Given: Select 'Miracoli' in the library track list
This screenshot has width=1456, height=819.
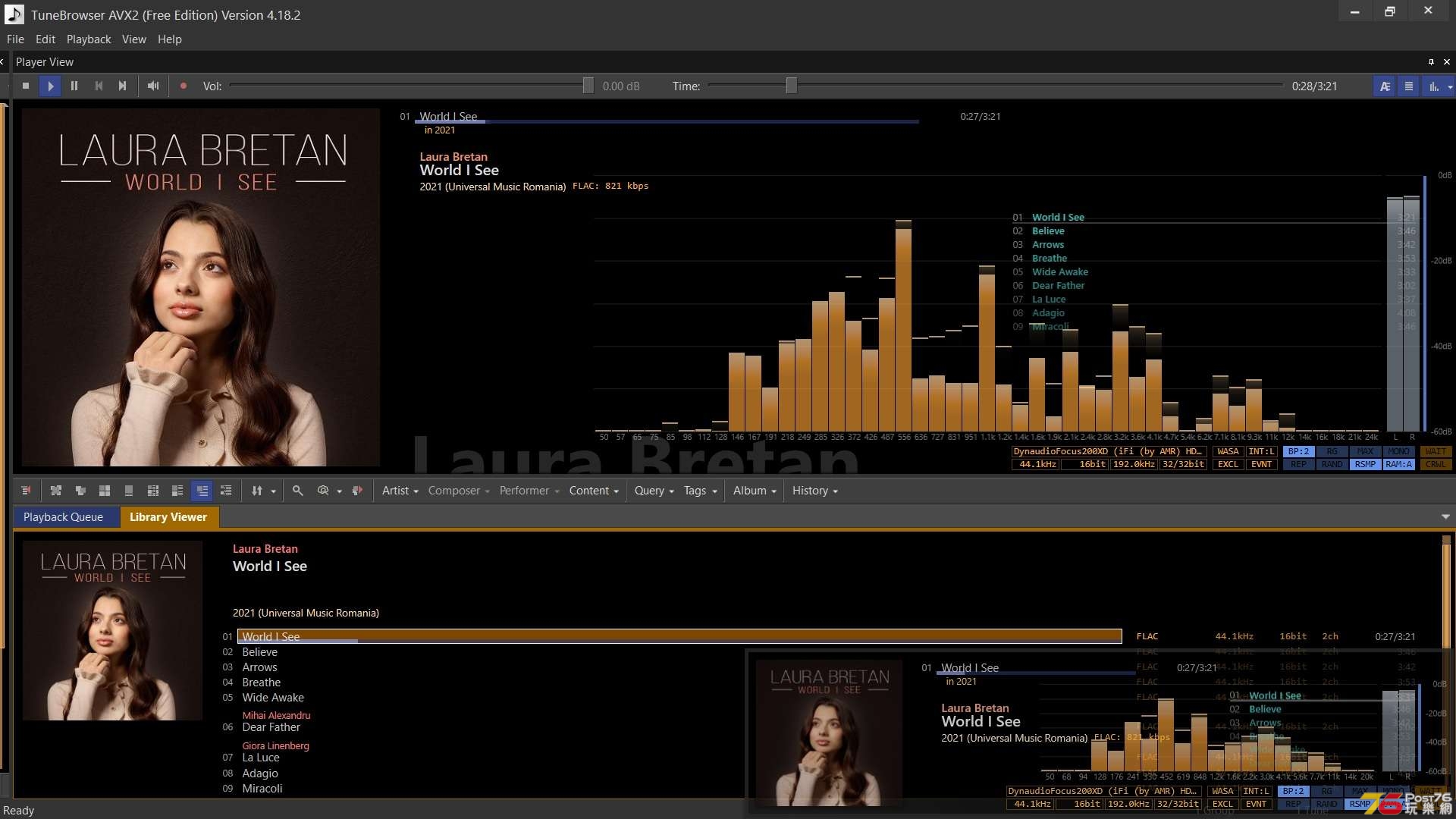Looking at the screenshot, I should (262, 789).
